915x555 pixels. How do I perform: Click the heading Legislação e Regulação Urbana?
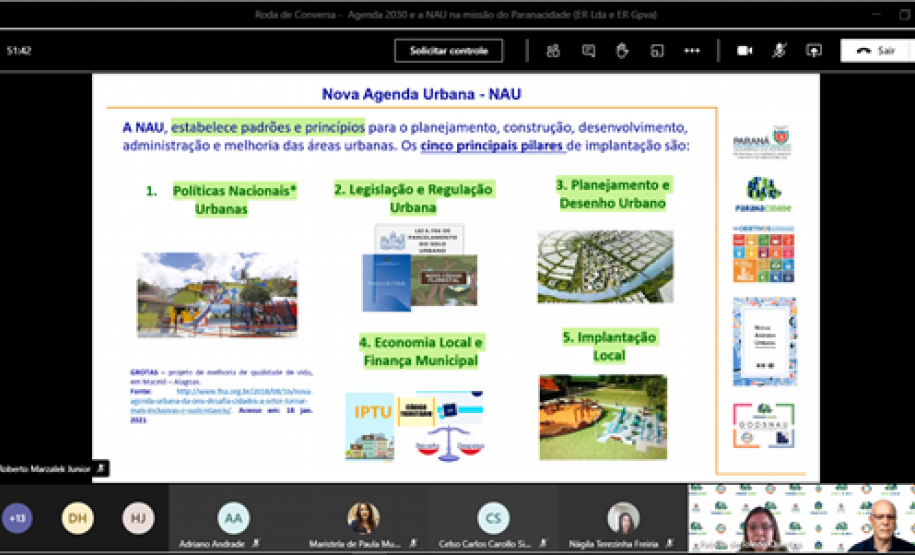tap(413, 198)
